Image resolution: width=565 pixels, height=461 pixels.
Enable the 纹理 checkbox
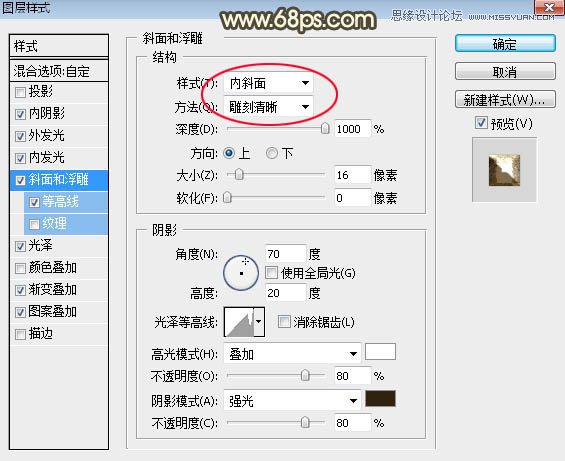[34, 224]
